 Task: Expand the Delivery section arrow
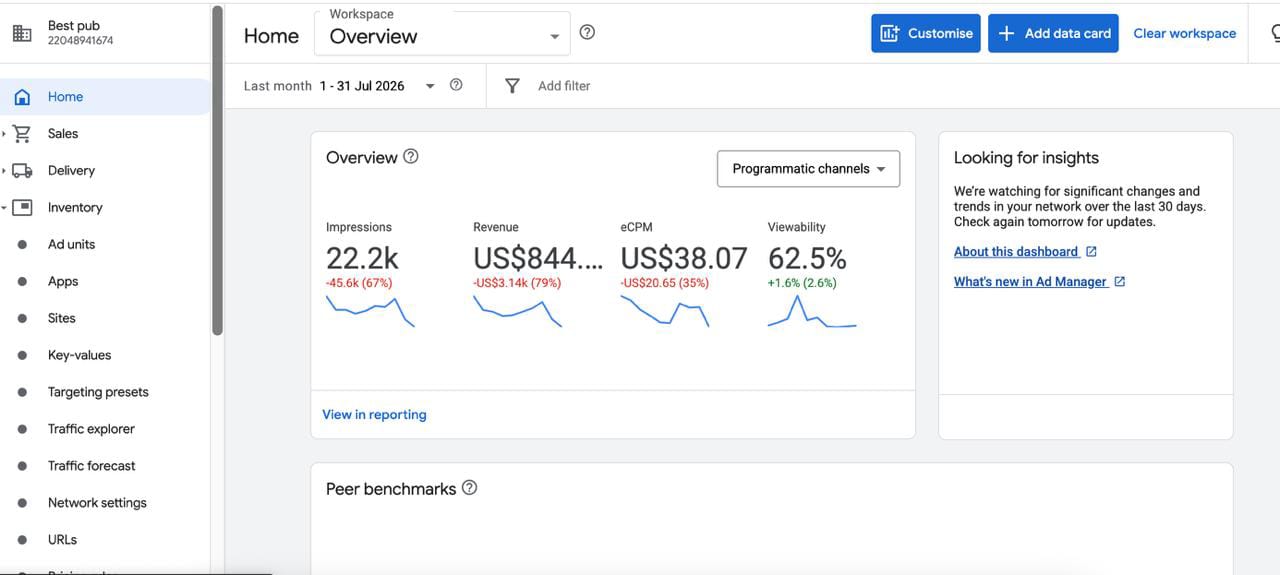[x=4, y=170]
